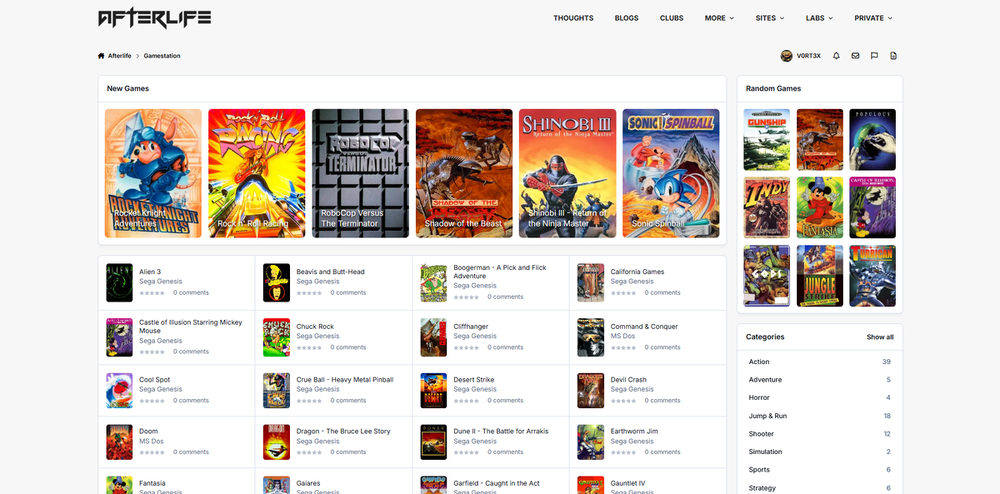The height and width of the screenshot is (494, 1000).
Task: Click the document icon beside flag
Action: coord(893,56)
